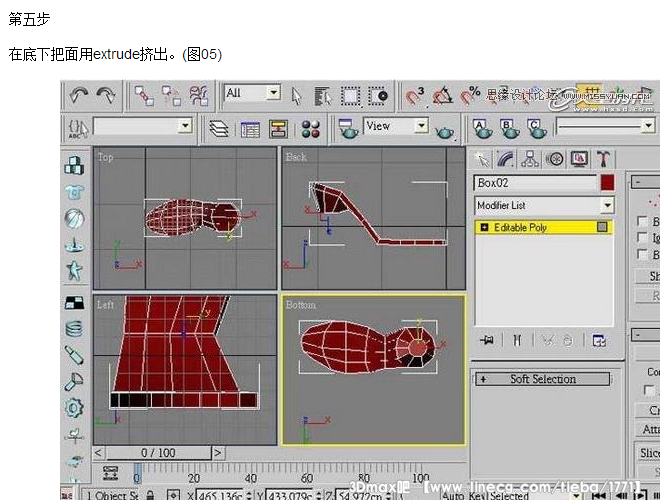Select the Select and Link tool
Viewport: 670px width, 504px height.
pyautogui.click(x=144, y=95)
